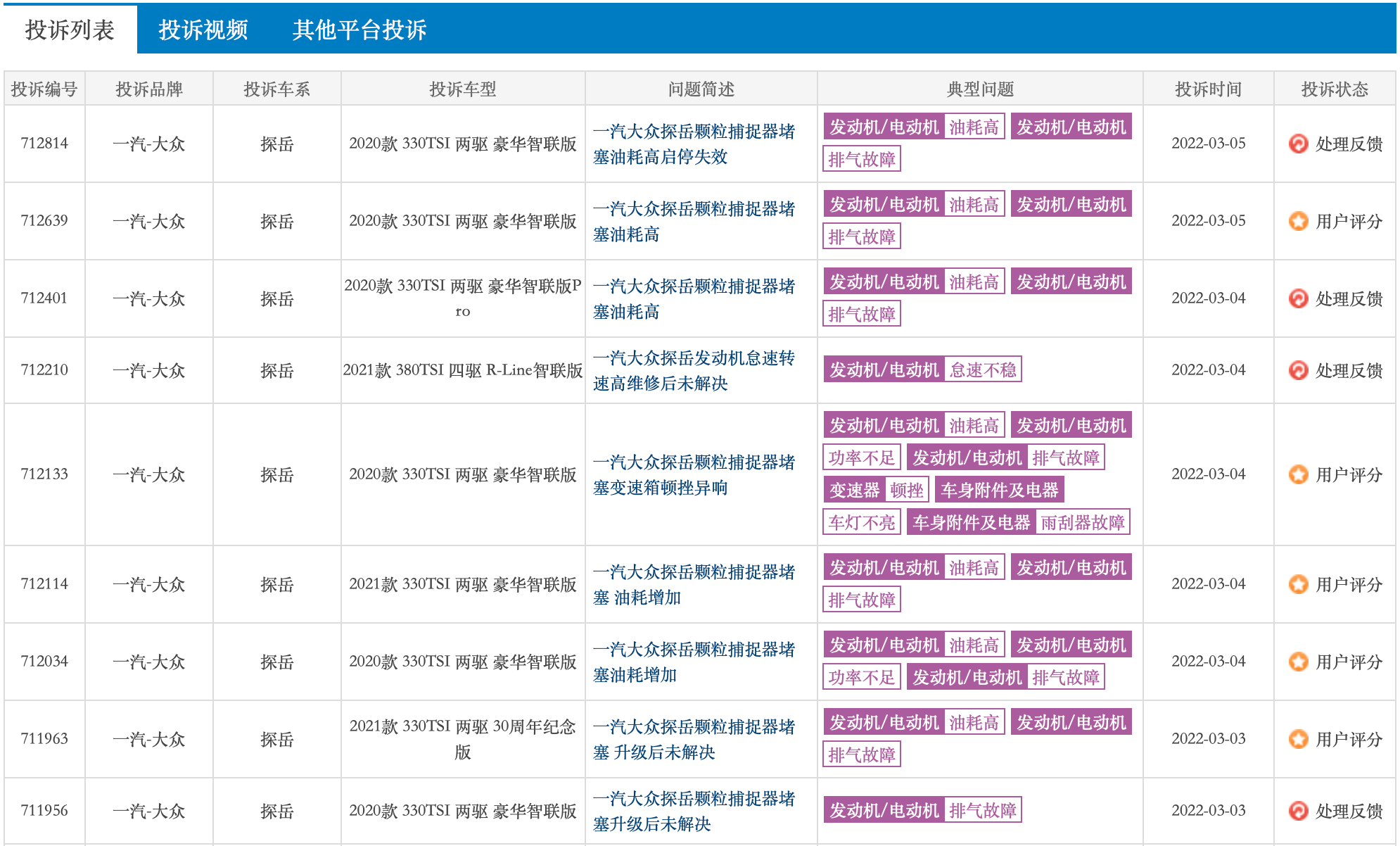Image resolution: width=1400 pixels, height=846 pixels.
Task: Click model 2021款 330TSI 两驱 30周年纪念版
Action: coord(463,739)
